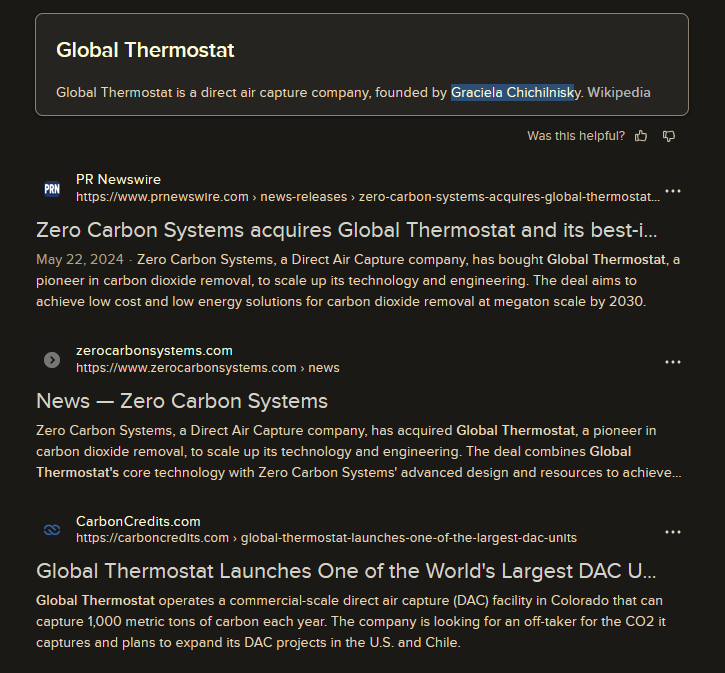The height and width of the screenshot is (673, 725).
Task: Open News — Zero Carbon Systems result
Action: coord(182,401)
